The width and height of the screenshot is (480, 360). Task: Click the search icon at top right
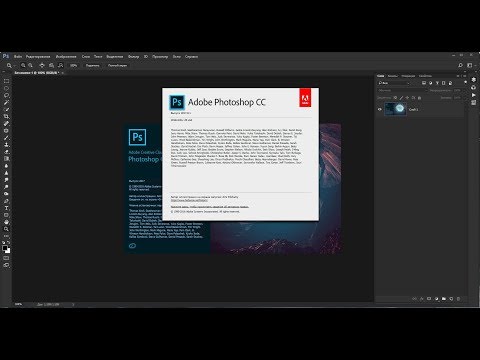tap(460, 65)
